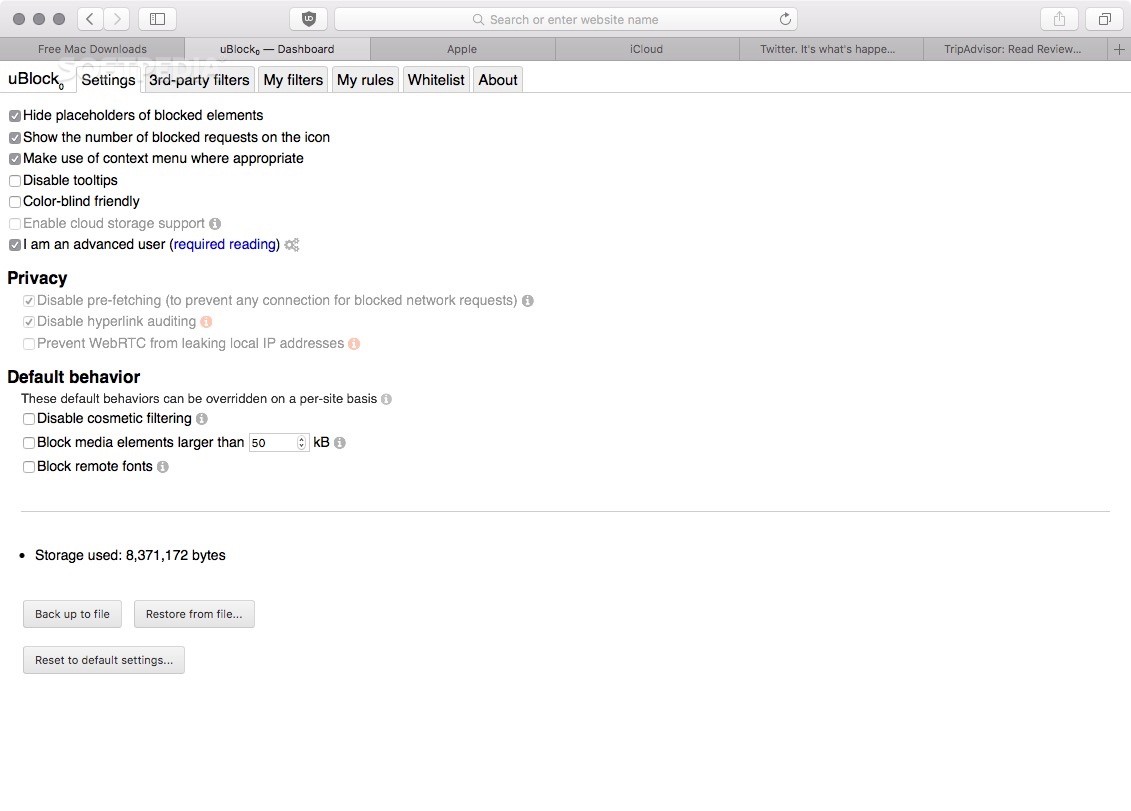Click the Share icon in Safari's toolbar
This screenshot has width=1131, height=811.
coord(1058,18)
